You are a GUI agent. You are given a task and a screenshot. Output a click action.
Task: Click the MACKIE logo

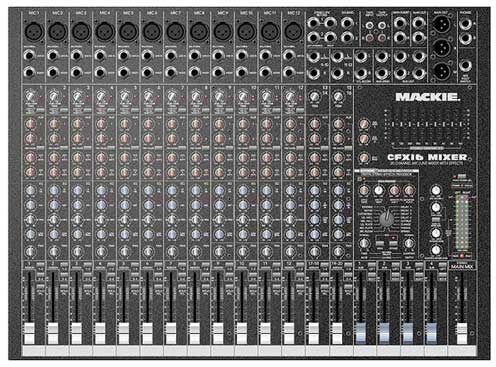pyautogui.click(x=428, y=97)
